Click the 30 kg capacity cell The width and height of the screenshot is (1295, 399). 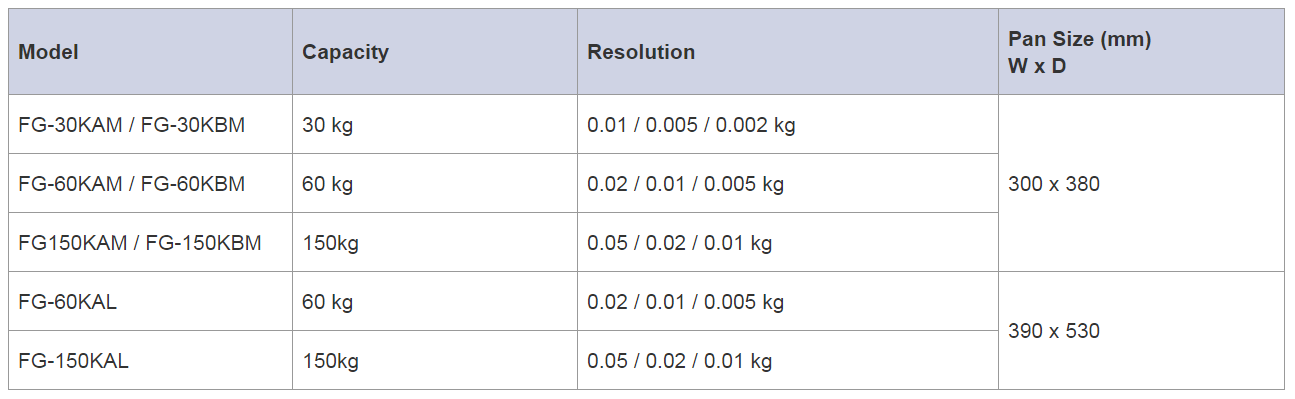[x=435, y=125]
